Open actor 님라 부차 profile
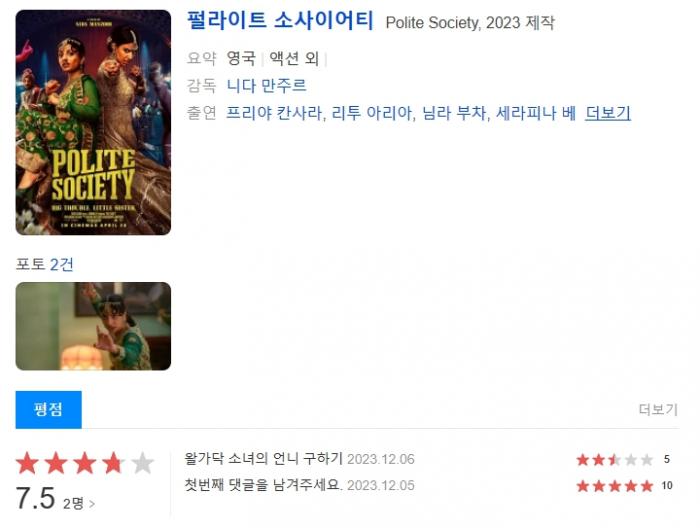This screenshot has height=528, width=700. coord(454,113)
